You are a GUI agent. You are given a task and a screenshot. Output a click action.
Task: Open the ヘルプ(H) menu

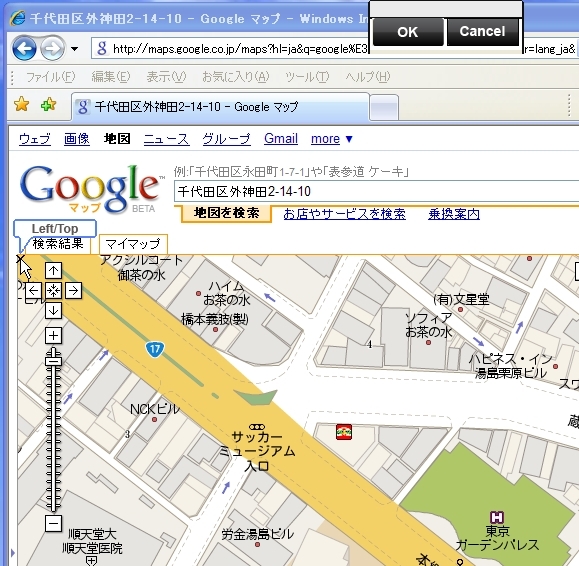click(x=368, y=77)
